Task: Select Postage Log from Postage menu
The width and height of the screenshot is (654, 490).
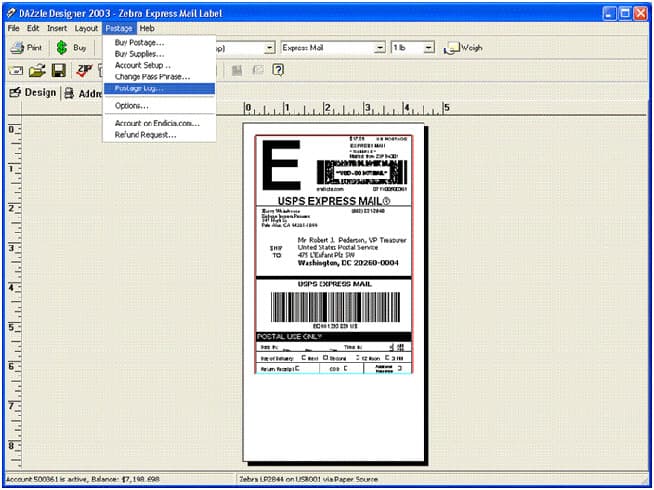Action: 159,88
